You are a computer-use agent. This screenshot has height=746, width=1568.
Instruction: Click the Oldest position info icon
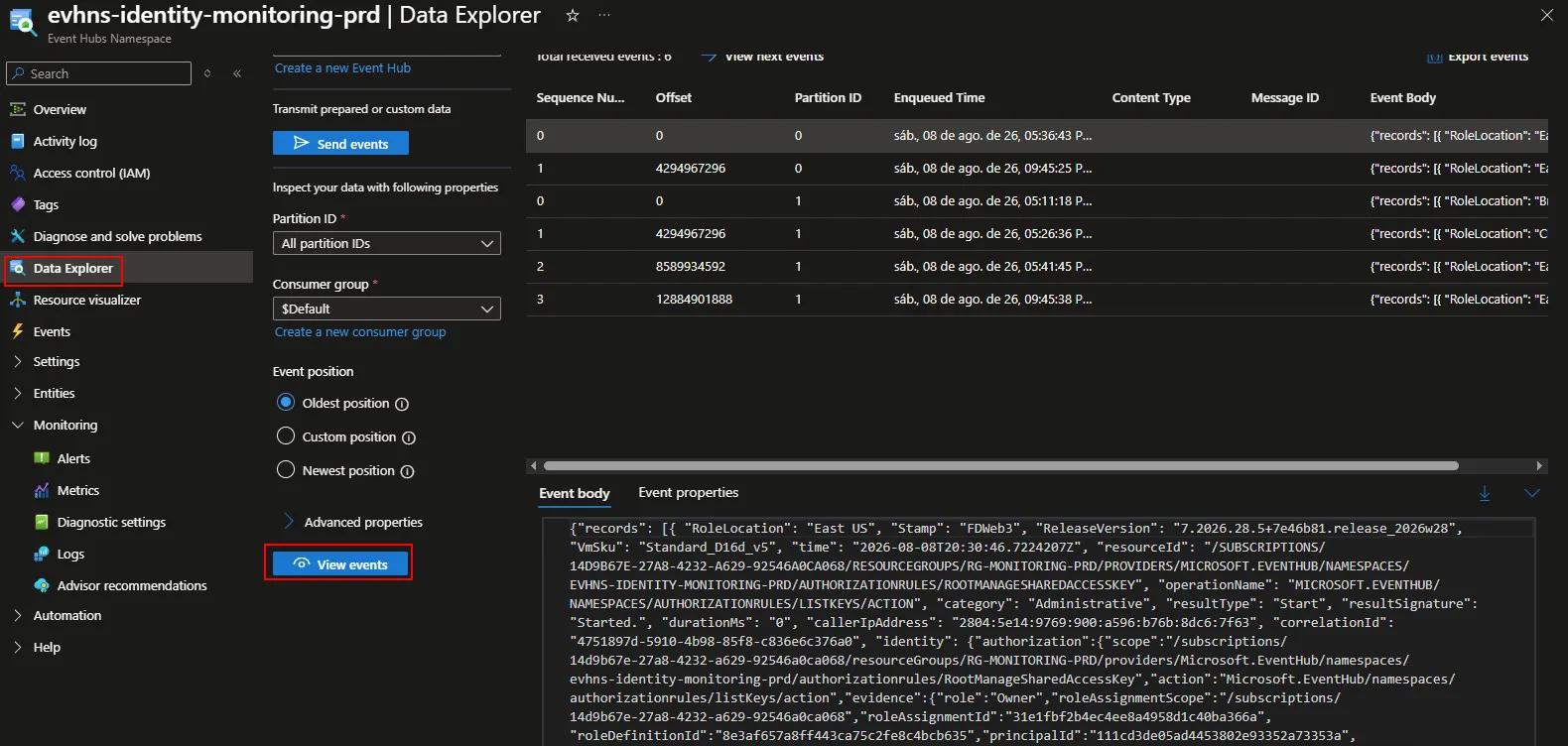(x=402, y=404)
